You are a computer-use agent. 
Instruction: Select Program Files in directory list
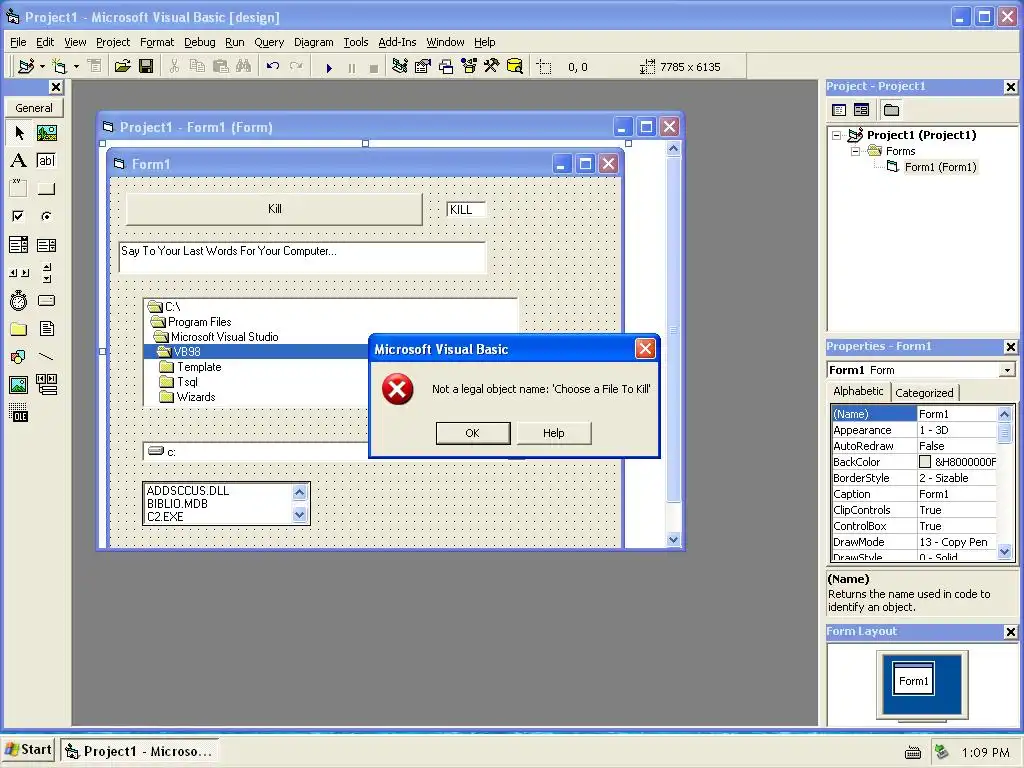(199, 322)
